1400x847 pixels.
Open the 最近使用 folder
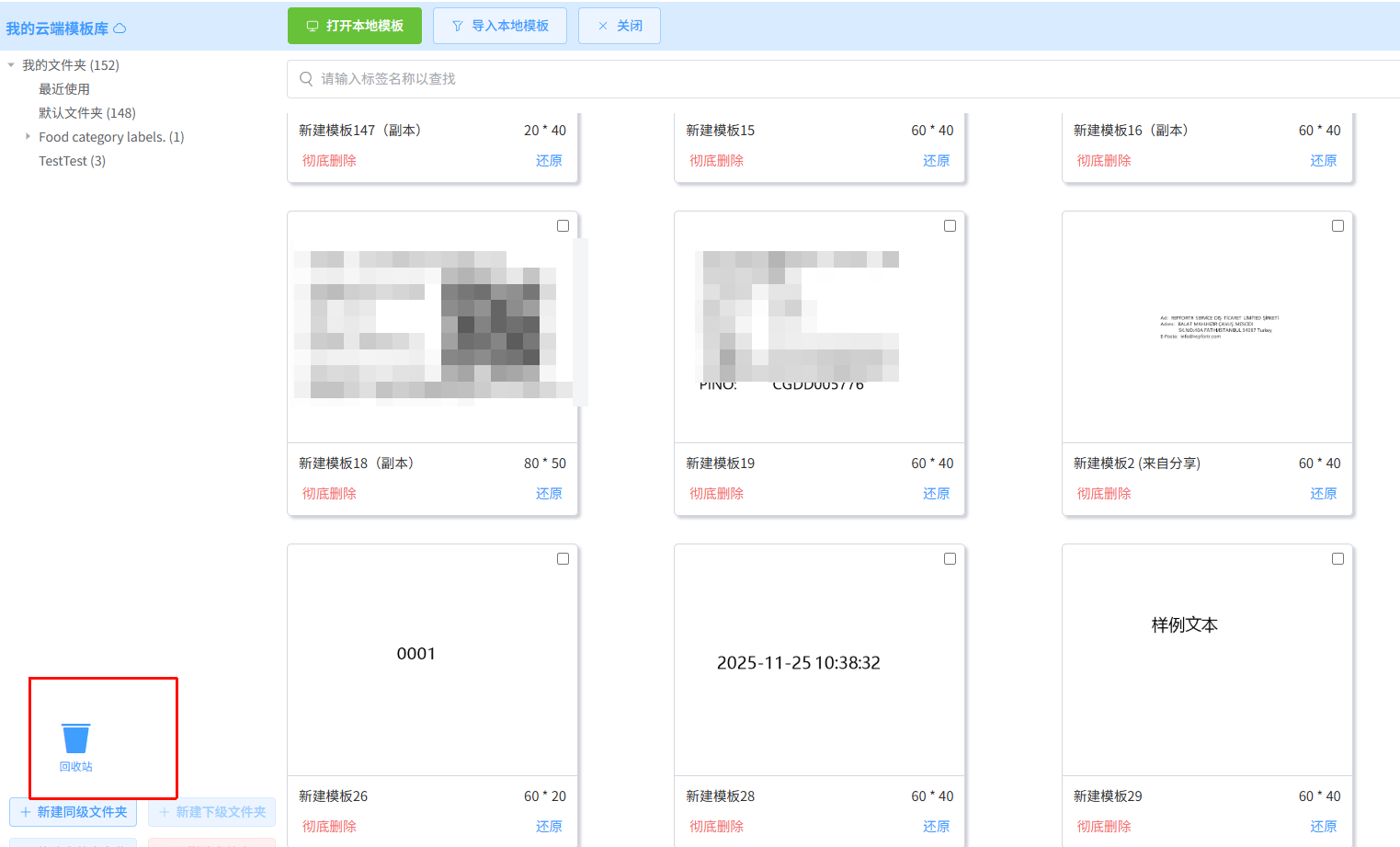point(64,89)
